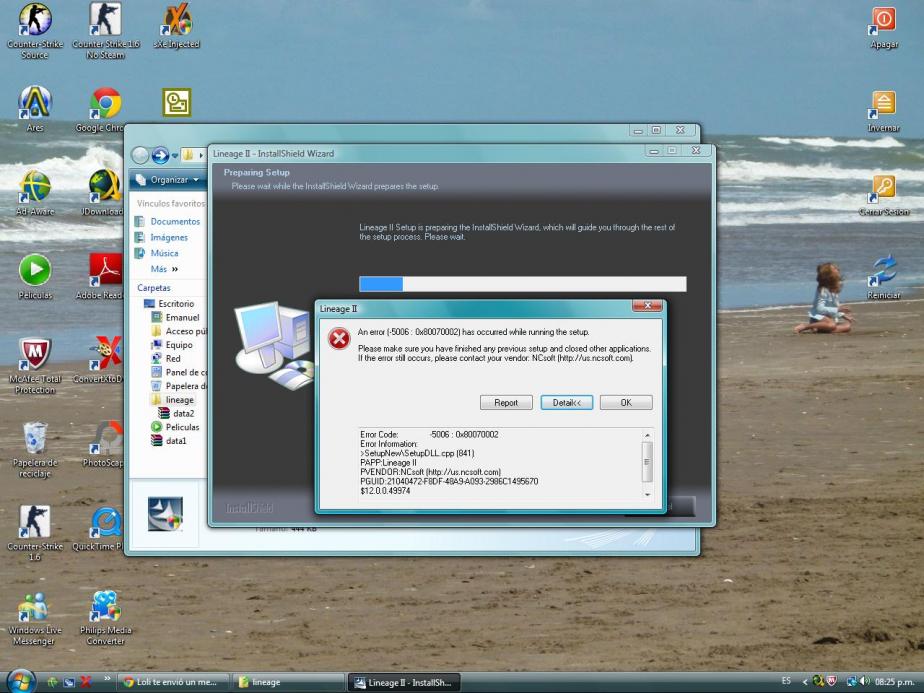Launch JDownloader desktop icon
Image resolution: width=924 pixels, height=693 pixels.
pos(104,193)
